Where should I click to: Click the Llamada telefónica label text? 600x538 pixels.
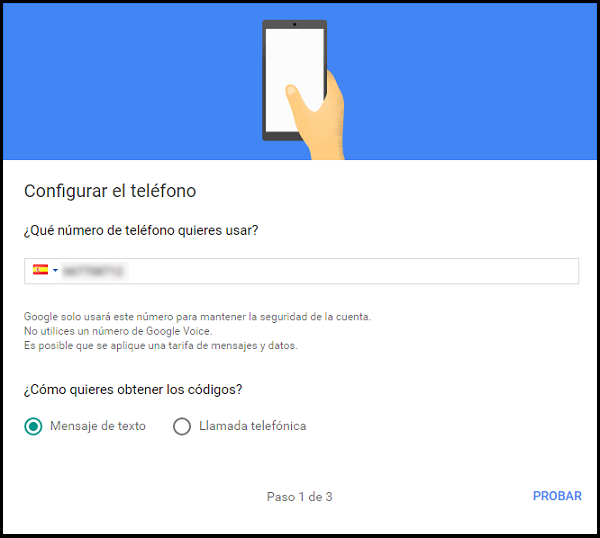click(253, 426)
